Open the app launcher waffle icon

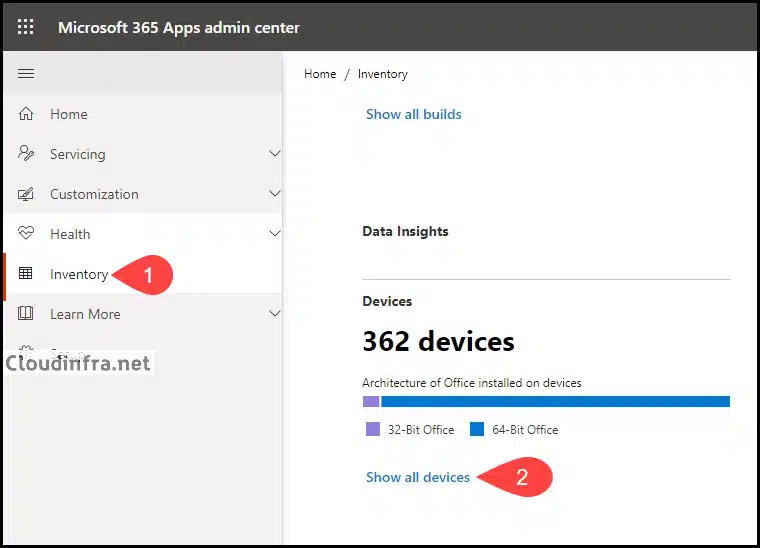(26, 27)
